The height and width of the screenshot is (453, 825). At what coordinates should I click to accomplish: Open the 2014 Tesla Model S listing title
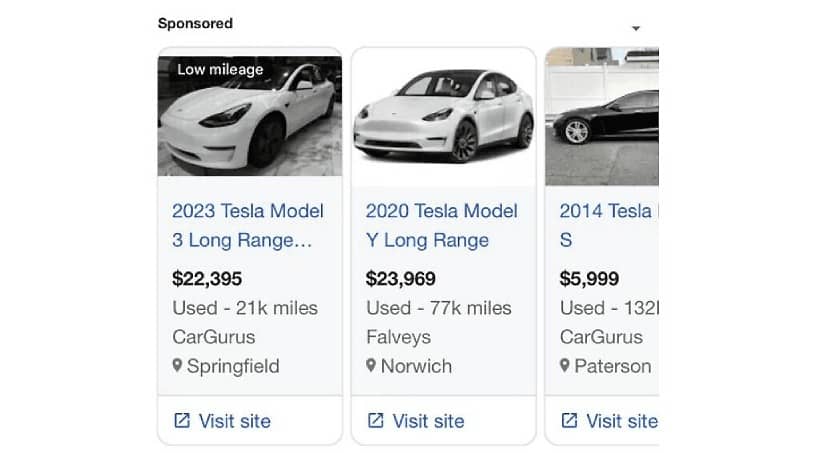tap(606, 226)
